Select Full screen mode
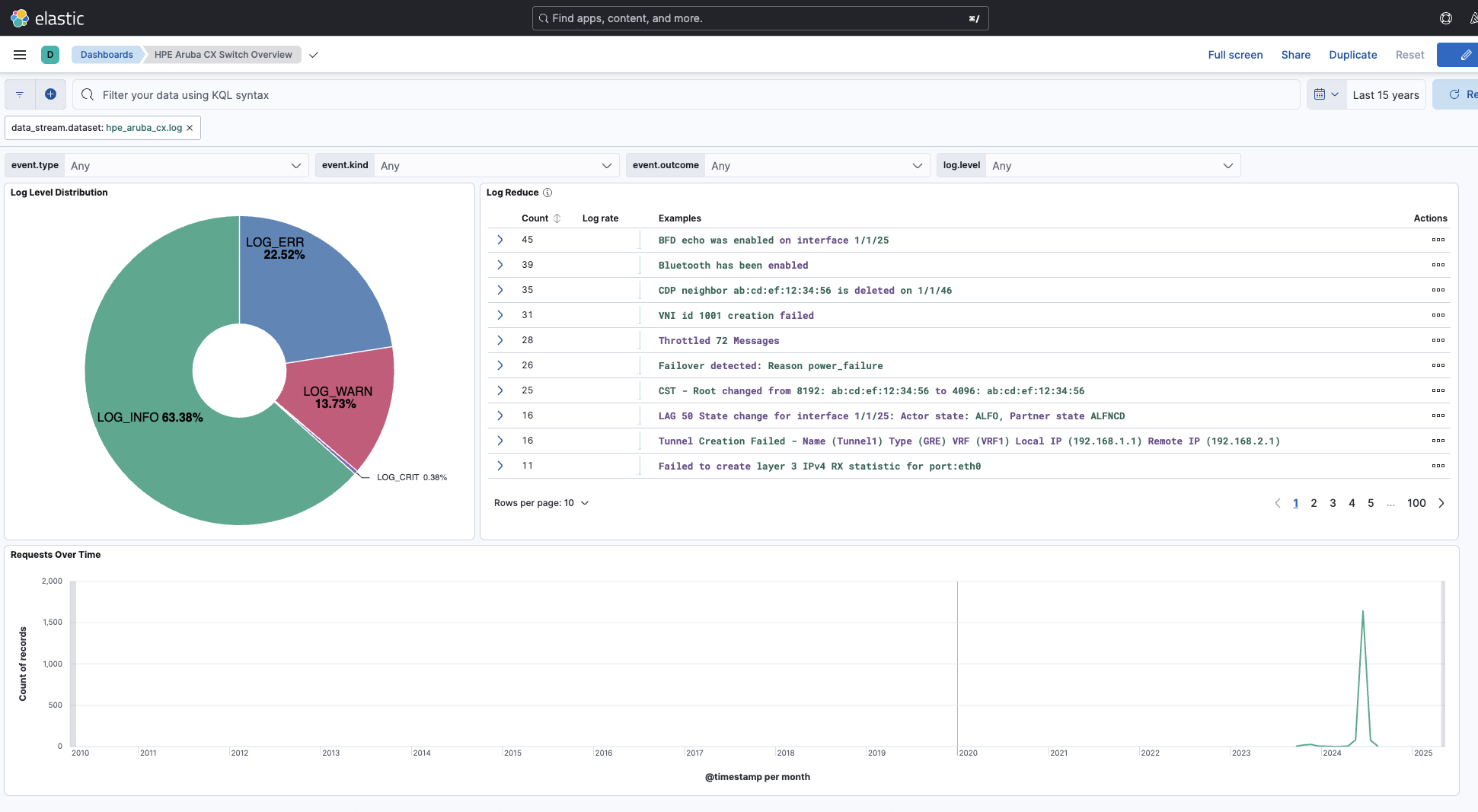This screenshot has height=812, width=1478. click(x=1235, y=54)
